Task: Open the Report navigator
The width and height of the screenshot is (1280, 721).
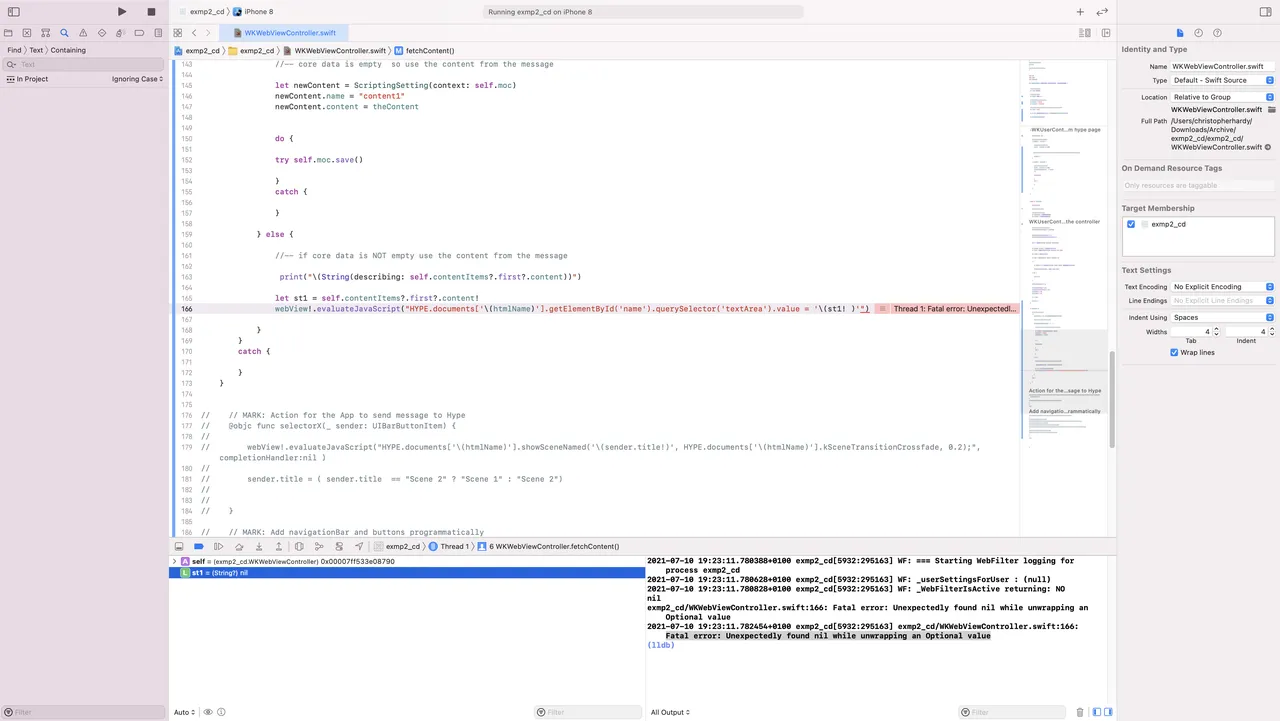Action: [x=158, y=33]
